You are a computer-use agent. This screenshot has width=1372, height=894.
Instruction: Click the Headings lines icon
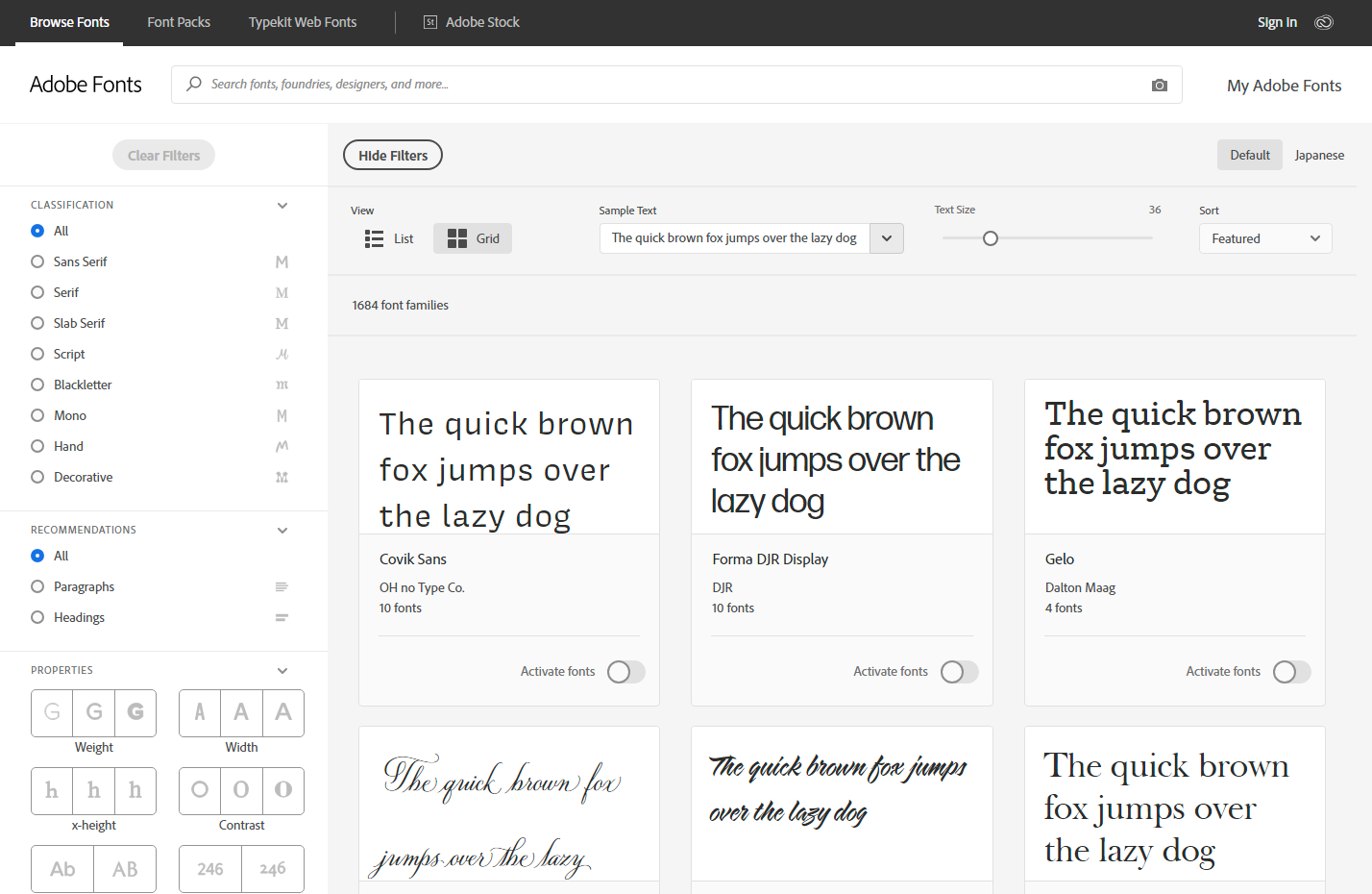point(282,617)
